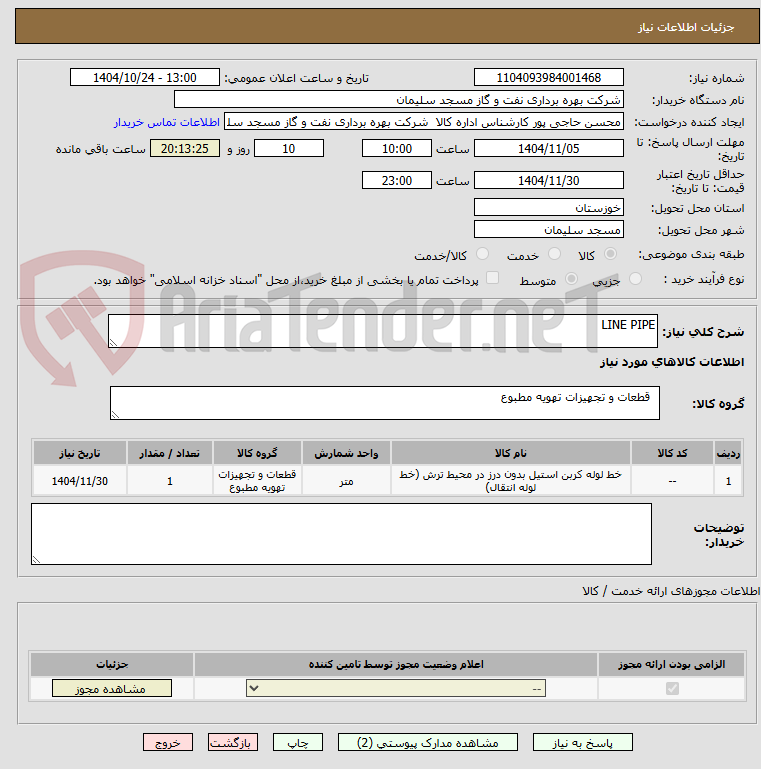Click the product name cell خط لوله کربن استیل

[x=511, y=481]
